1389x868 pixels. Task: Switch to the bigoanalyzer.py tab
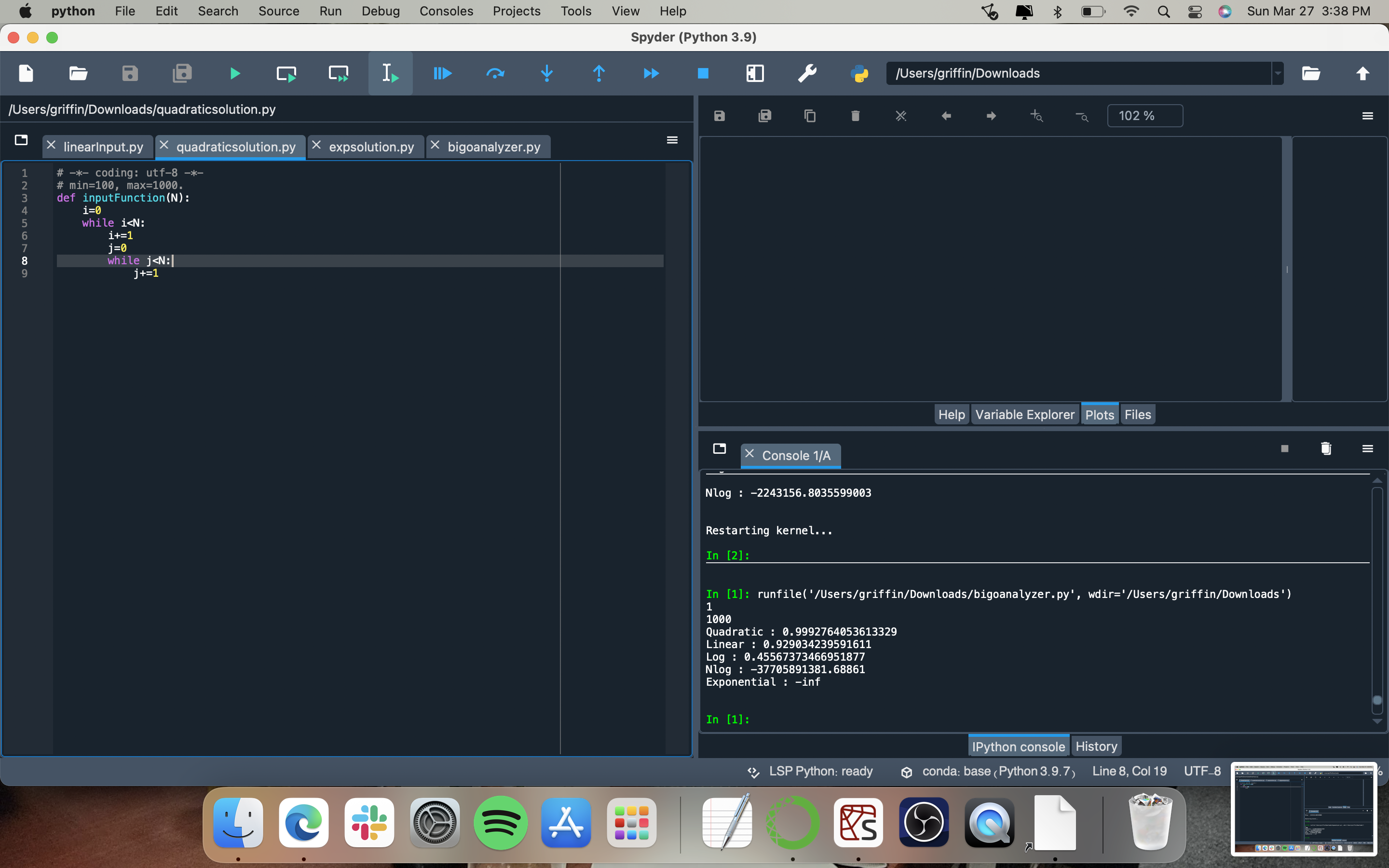tap(493, 147)
